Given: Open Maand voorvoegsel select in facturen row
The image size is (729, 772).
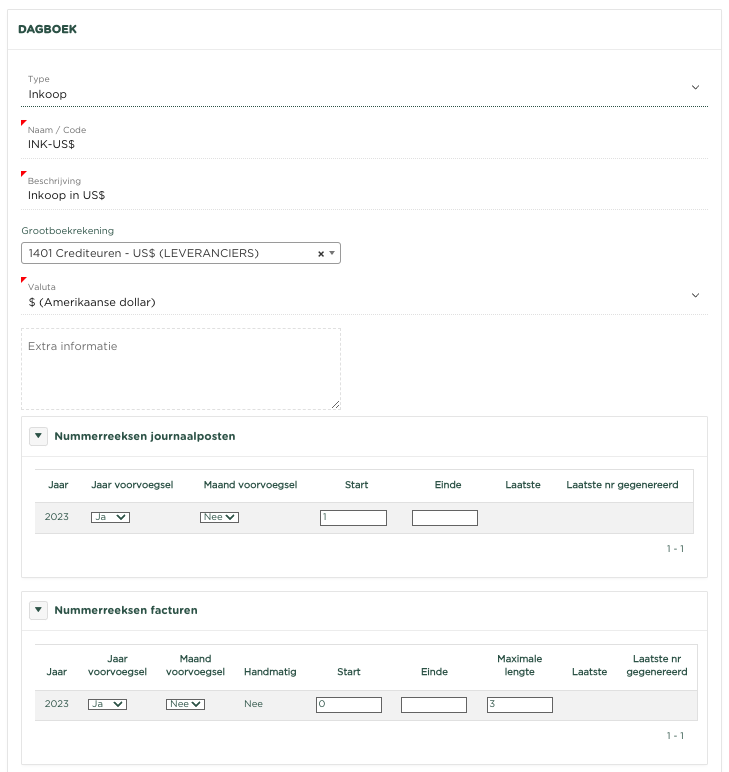Looking at the screenshot, I should (185, 704).
